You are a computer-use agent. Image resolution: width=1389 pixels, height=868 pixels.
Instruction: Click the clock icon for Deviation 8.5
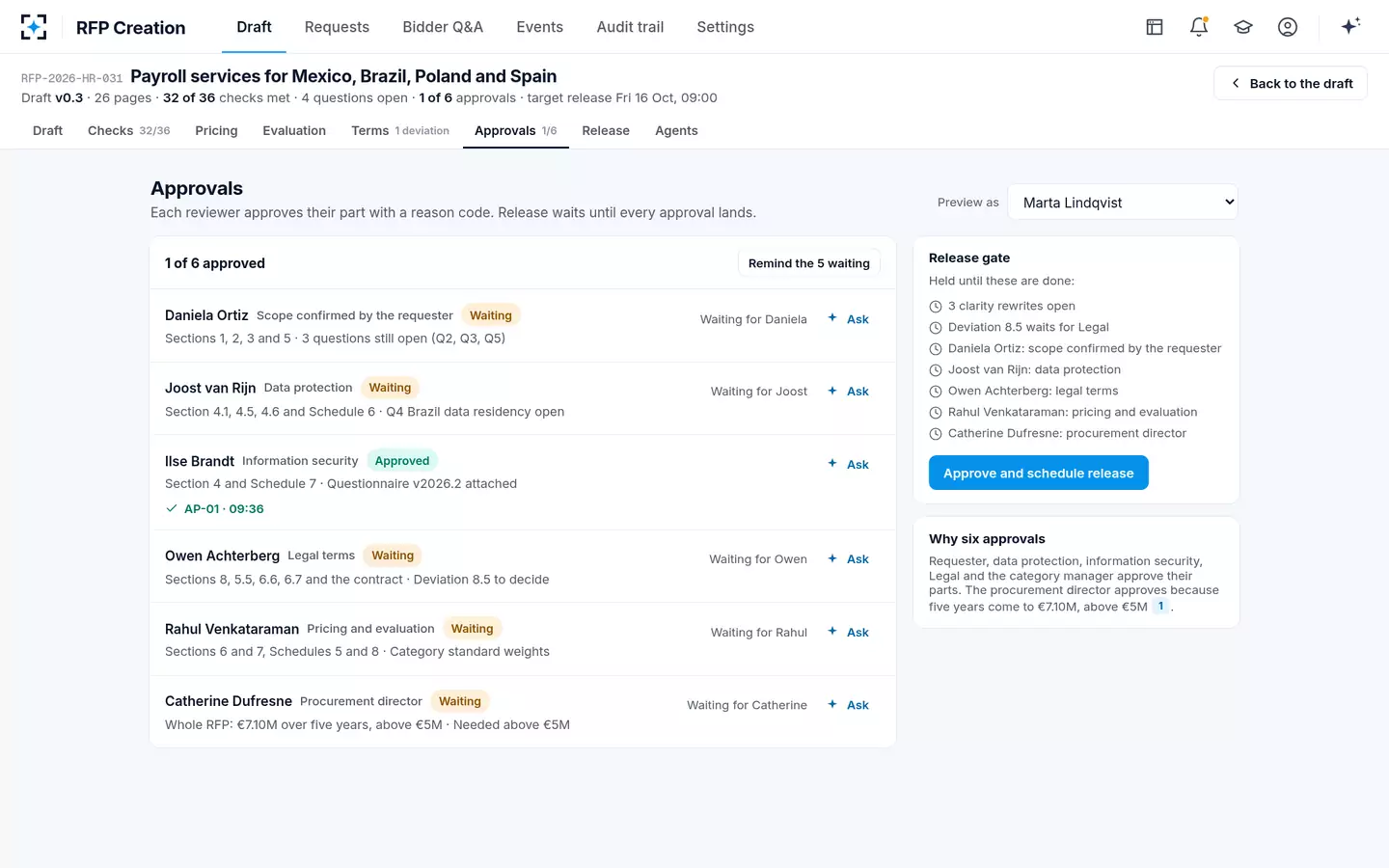point(935,328)
